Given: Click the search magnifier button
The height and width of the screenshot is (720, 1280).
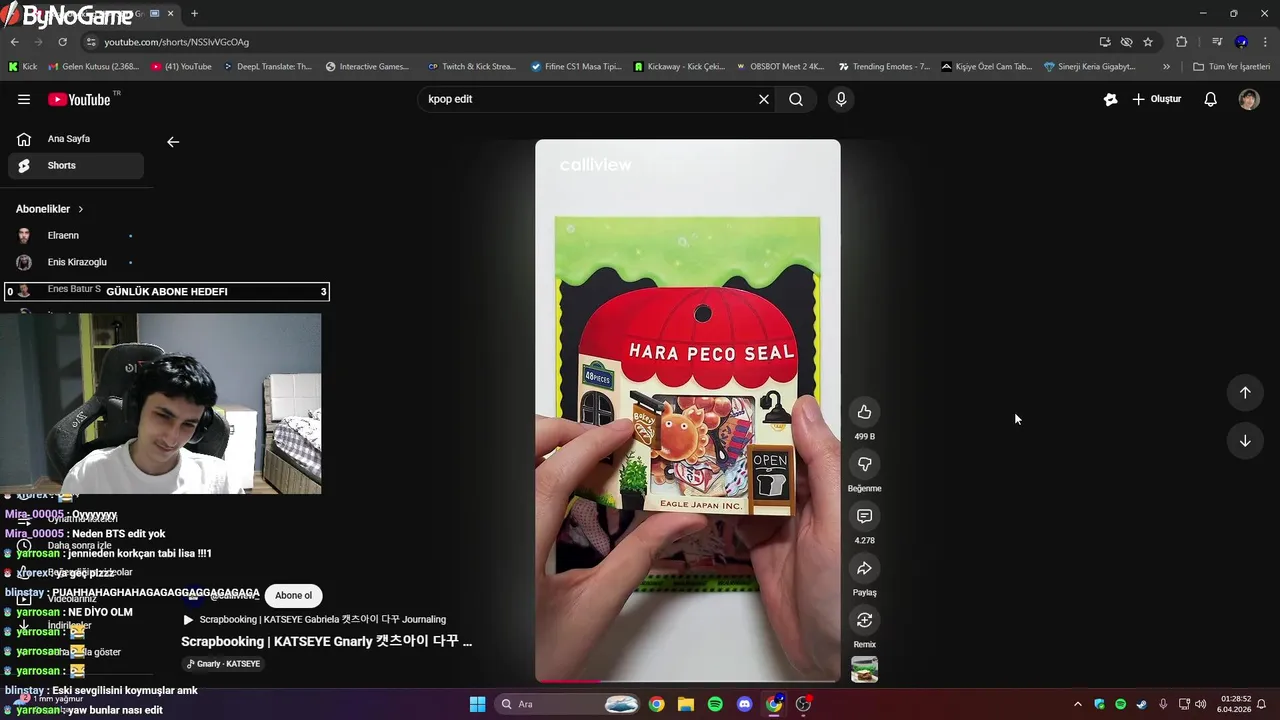Looking at the screenshot, I should (x=796, y=99).
